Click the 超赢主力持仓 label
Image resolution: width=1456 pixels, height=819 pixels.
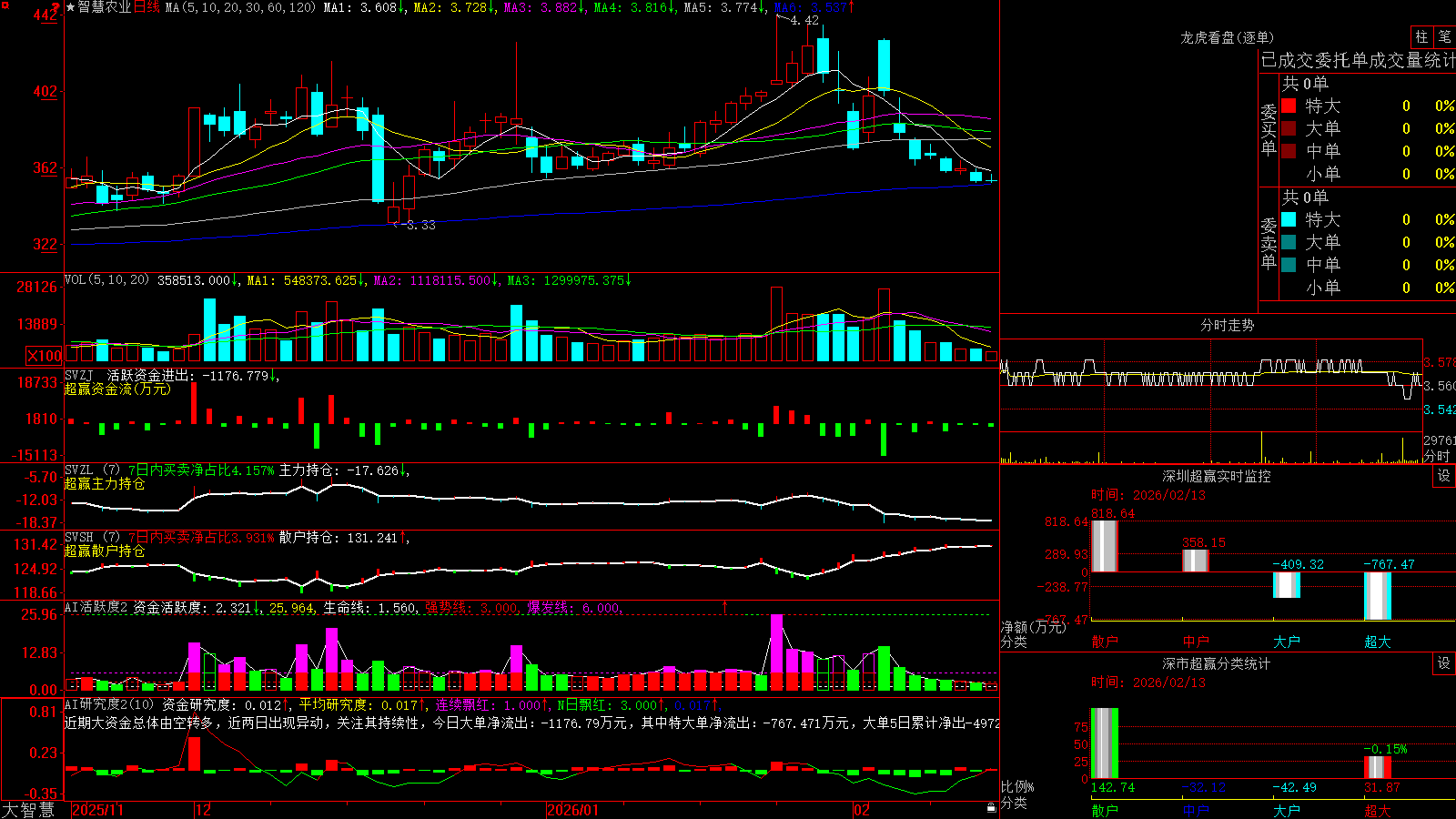pyautogui.click(x=105, y=483)
